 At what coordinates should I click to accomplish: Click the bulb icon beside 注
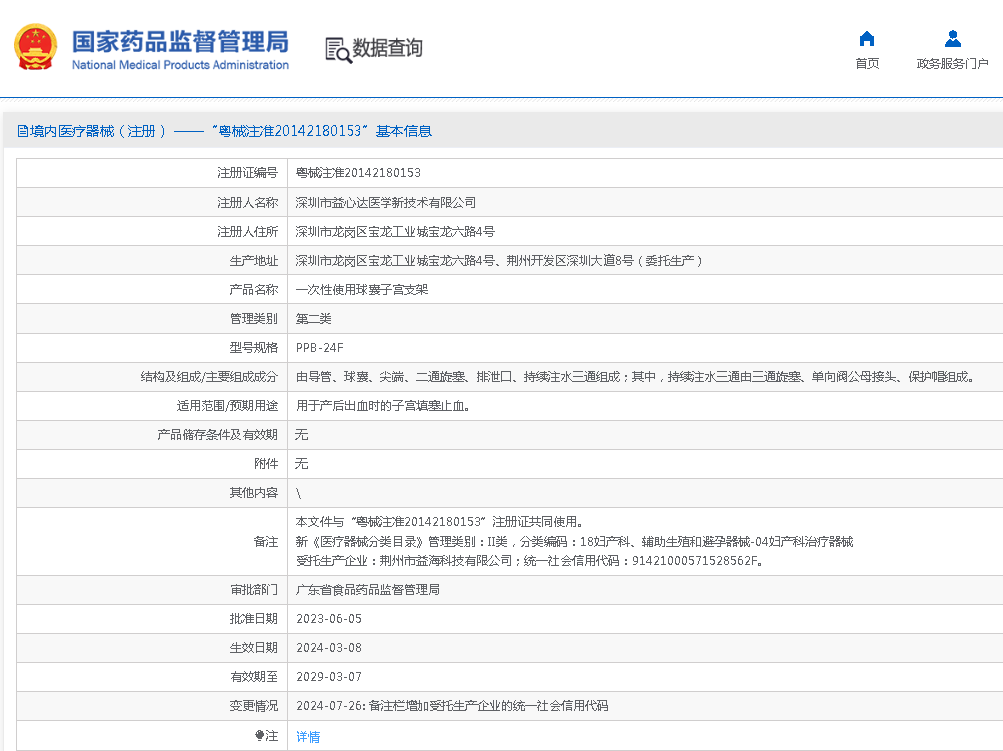259,736
